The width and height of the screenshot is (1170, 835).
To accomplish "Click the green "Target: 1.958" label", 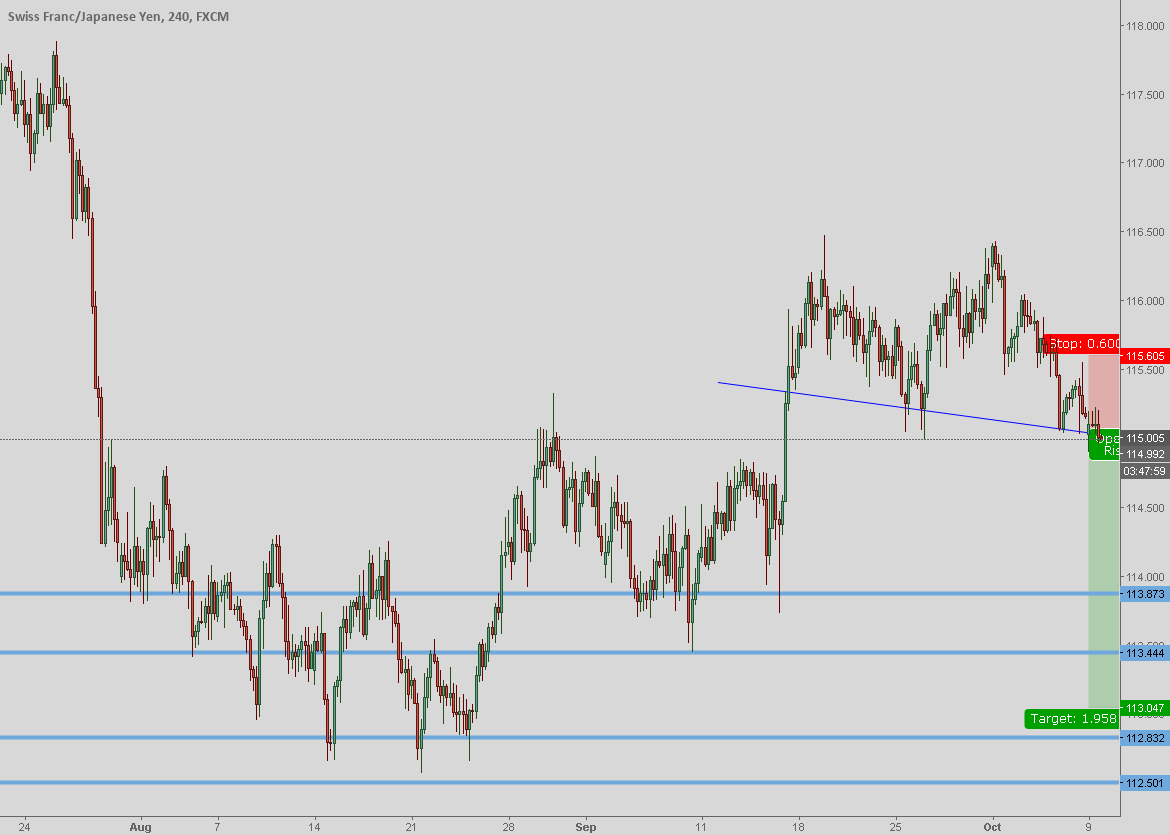I will coord(1070,718).
